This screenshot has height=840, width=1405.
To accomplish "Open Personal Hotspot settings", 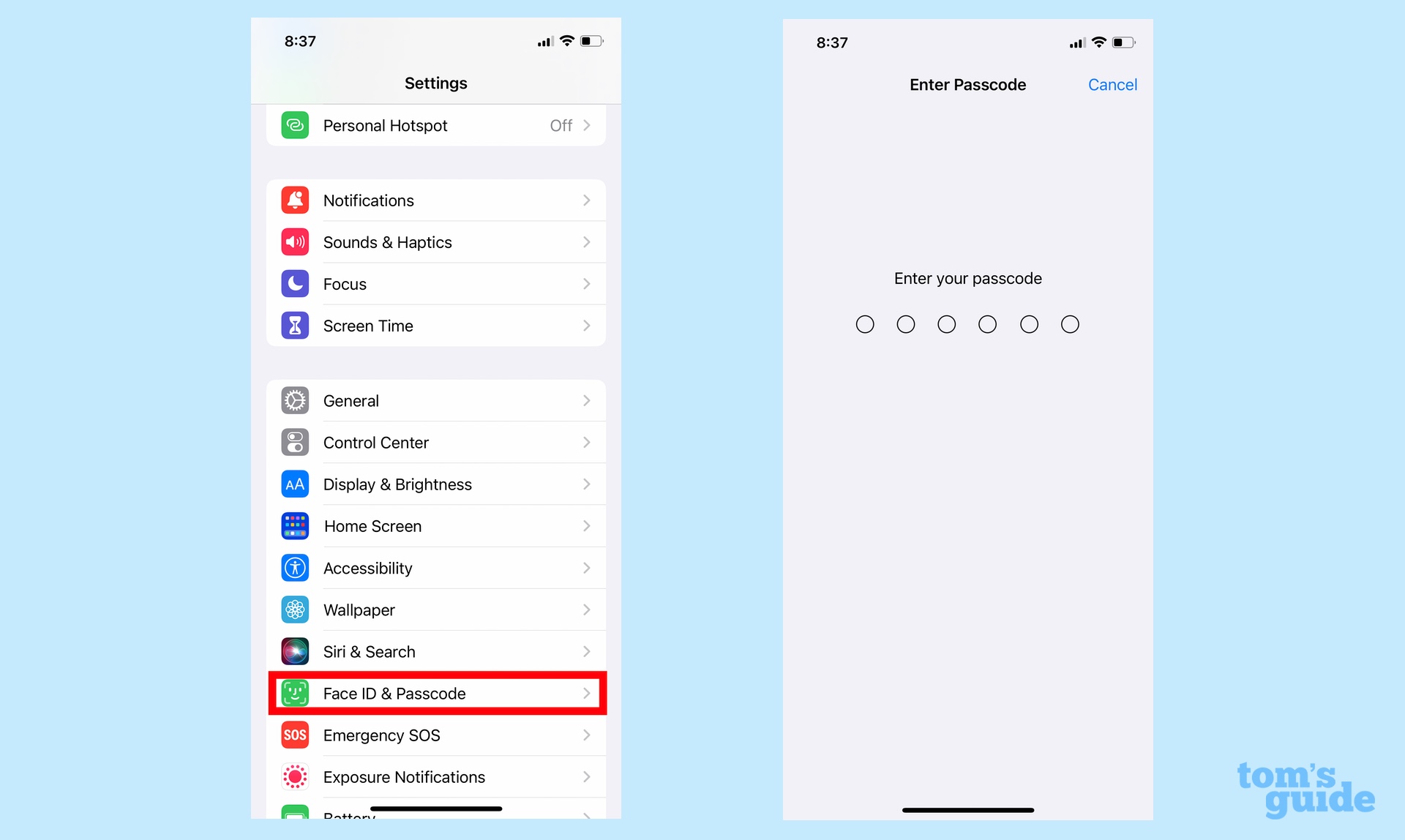I will coord(437,125).
